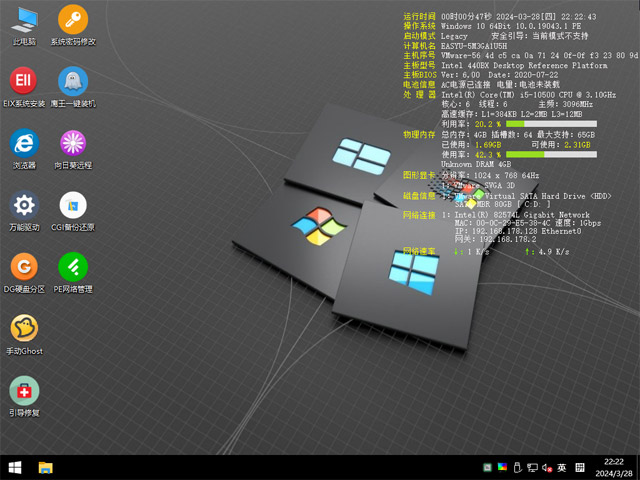Launch 系统密码修改 password tool

point(73,26)
